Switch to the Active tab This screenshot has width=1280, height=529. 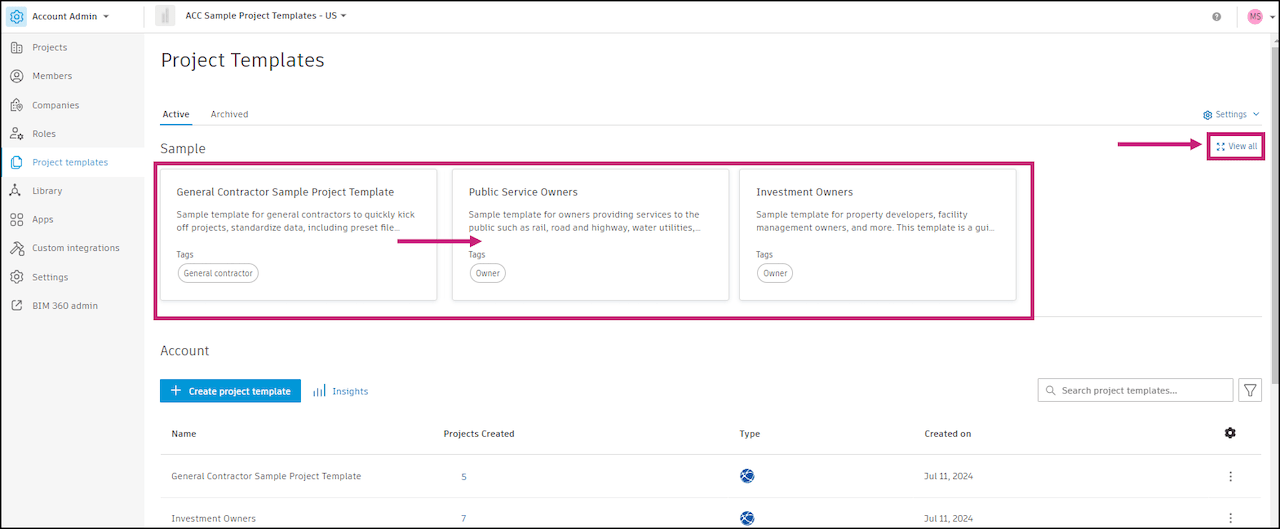click(176, 114)
